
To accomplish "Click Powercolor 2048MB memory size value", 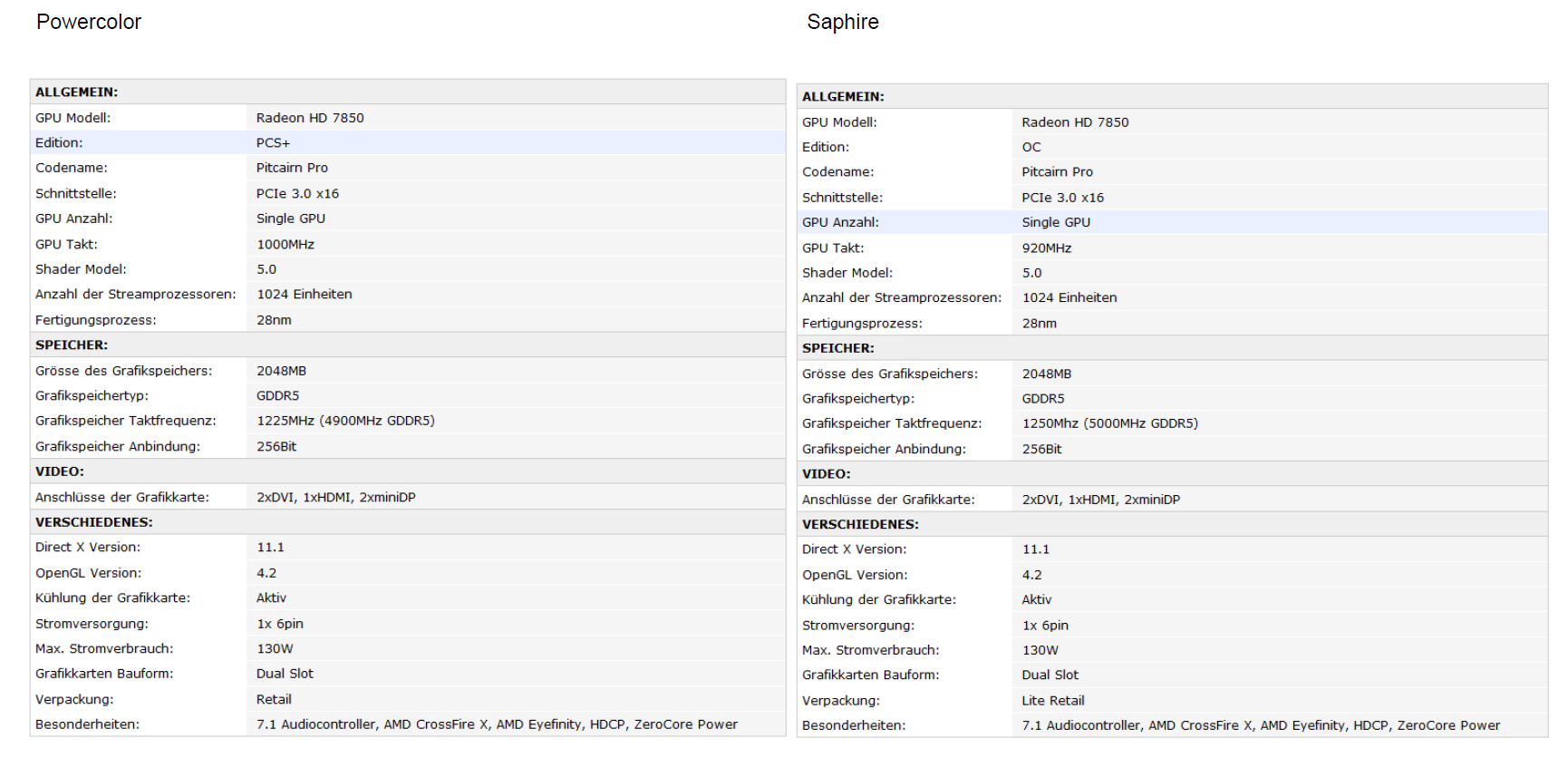I will (281, 371).
